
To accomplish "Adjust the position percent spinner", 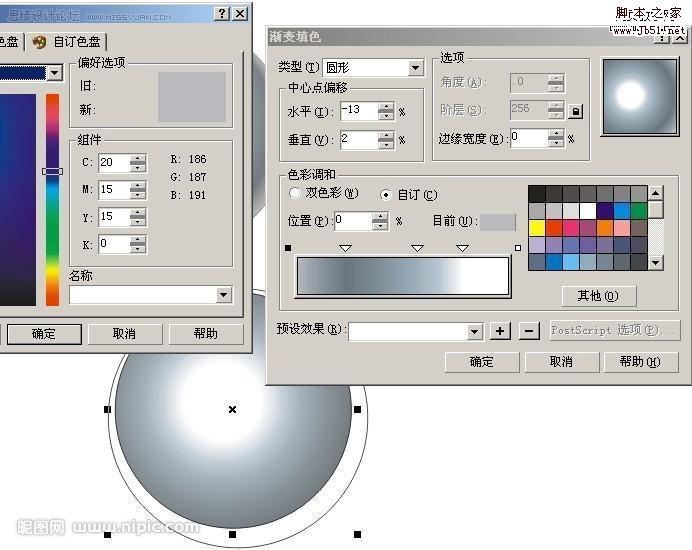I will click(x=380, y=221).
